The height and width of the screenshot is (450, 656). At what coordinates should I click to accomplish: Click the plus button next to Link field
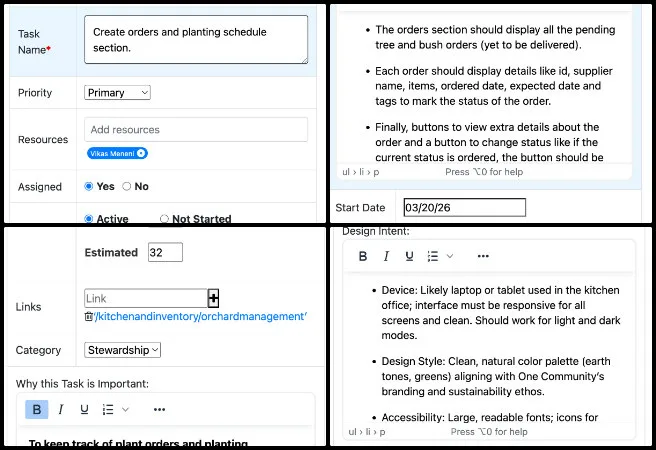click(x=213, y=298)
